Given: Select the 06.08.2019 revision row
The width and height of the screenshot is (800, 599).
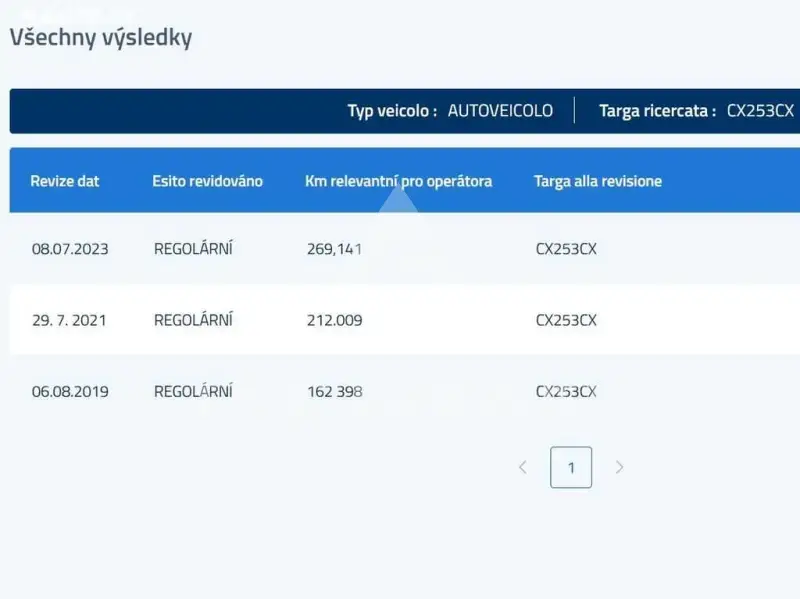Looking at the screenshot, I should 405,391.
